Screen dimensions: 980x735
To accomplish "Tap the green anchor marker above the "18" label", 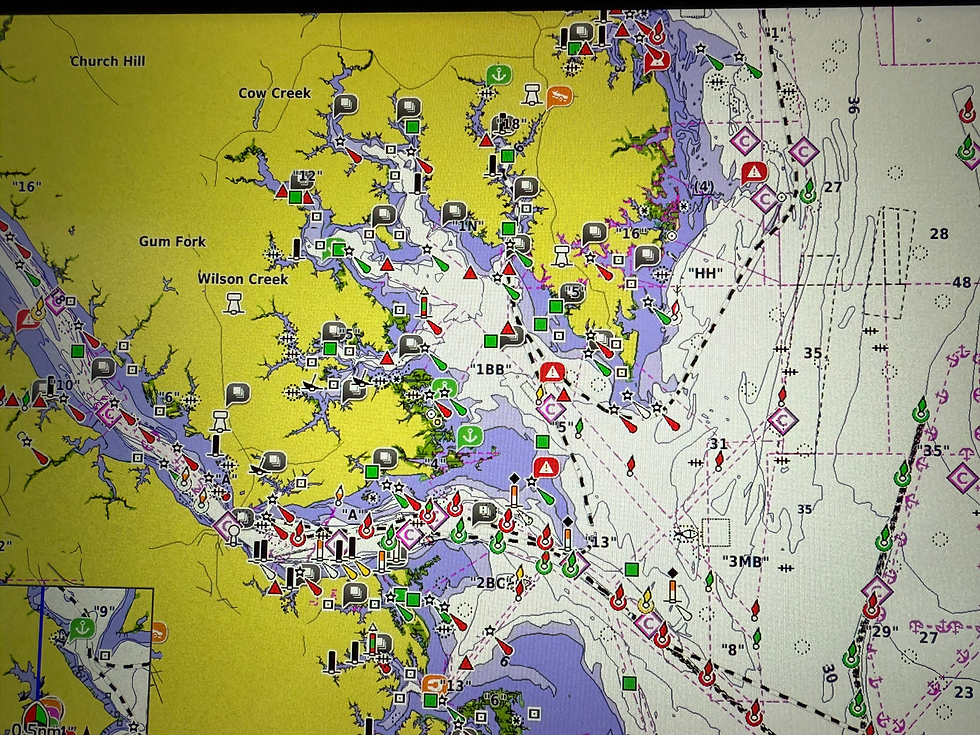I will point(499,76).
